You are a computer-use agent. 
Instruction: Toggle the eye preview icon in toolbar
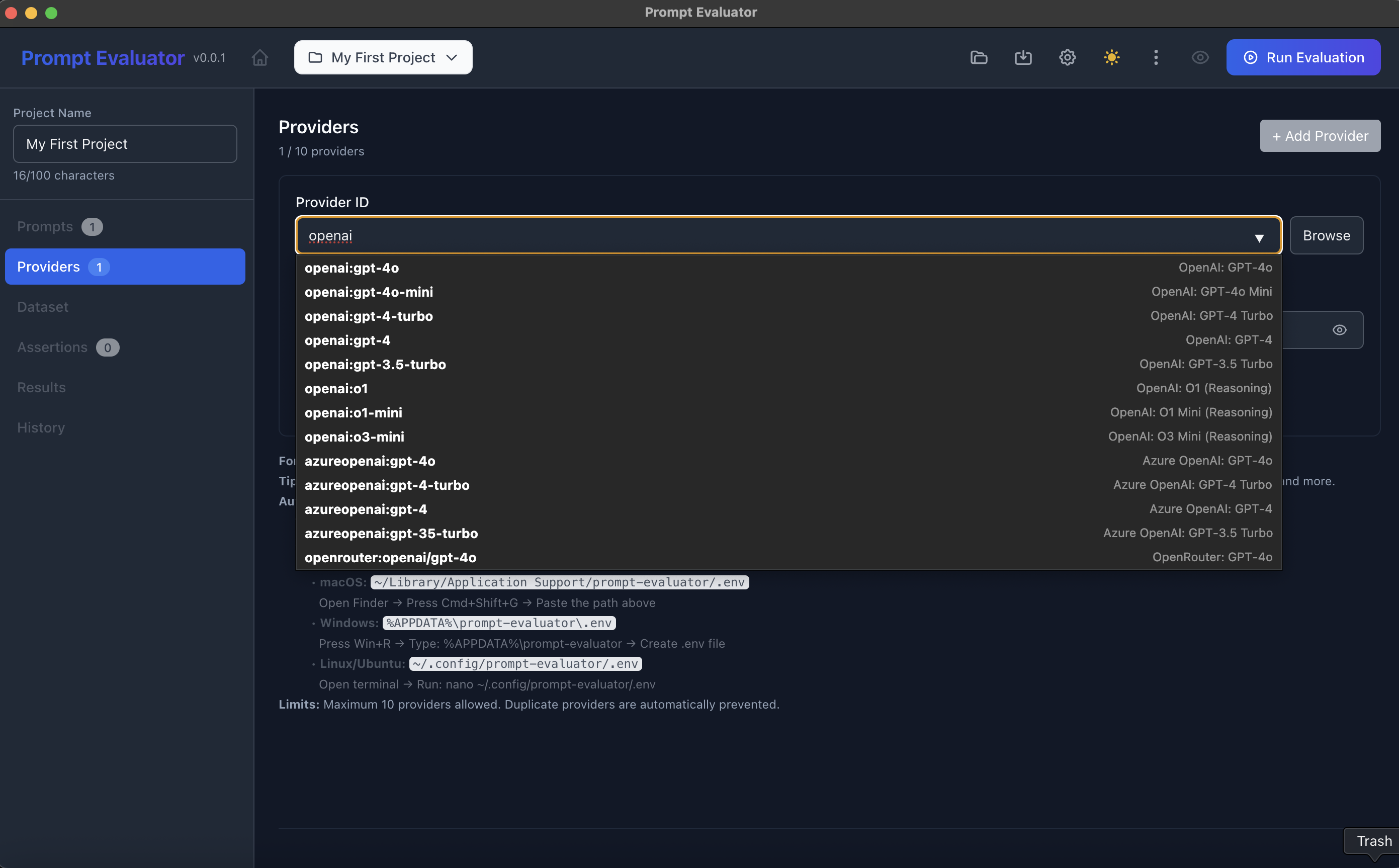click(1200, 57)
